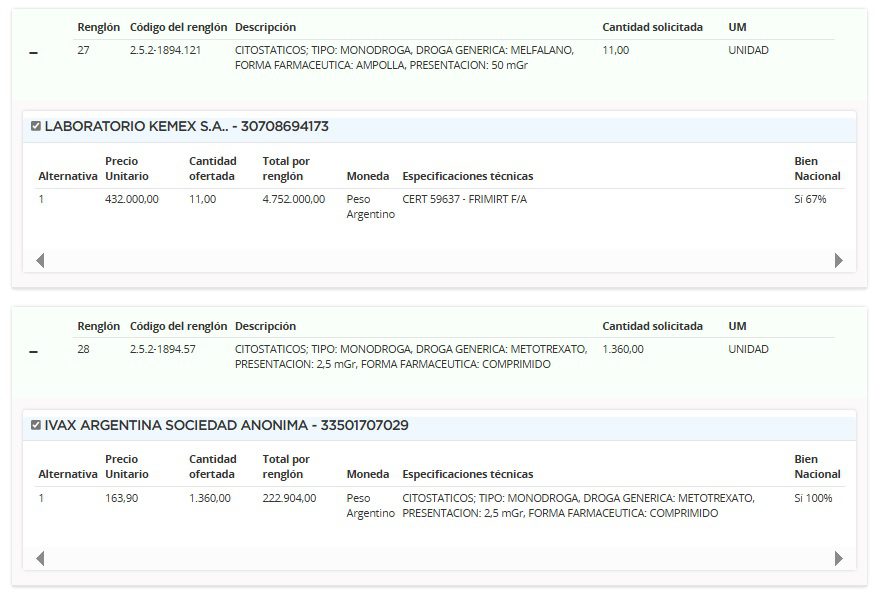Screen dimensions: 881x594
Task: Toggle the IVAX ARGENTINA SOCIEDAD ANONIMA checkbox
Action: (36, 426)
